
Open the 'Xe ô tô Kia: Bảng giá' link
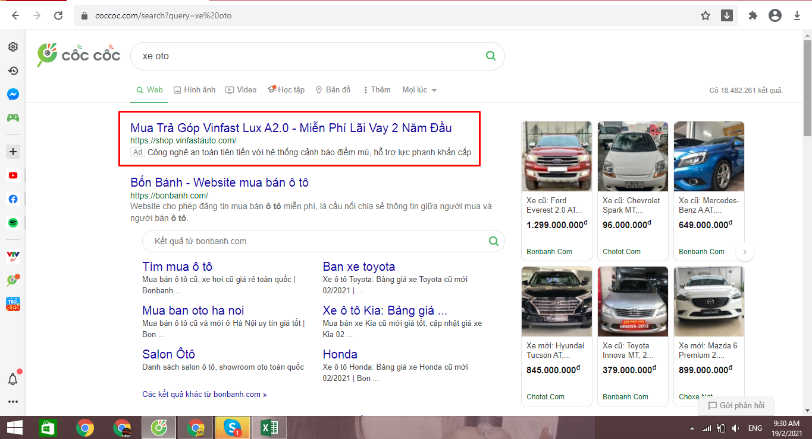[384, 311]
